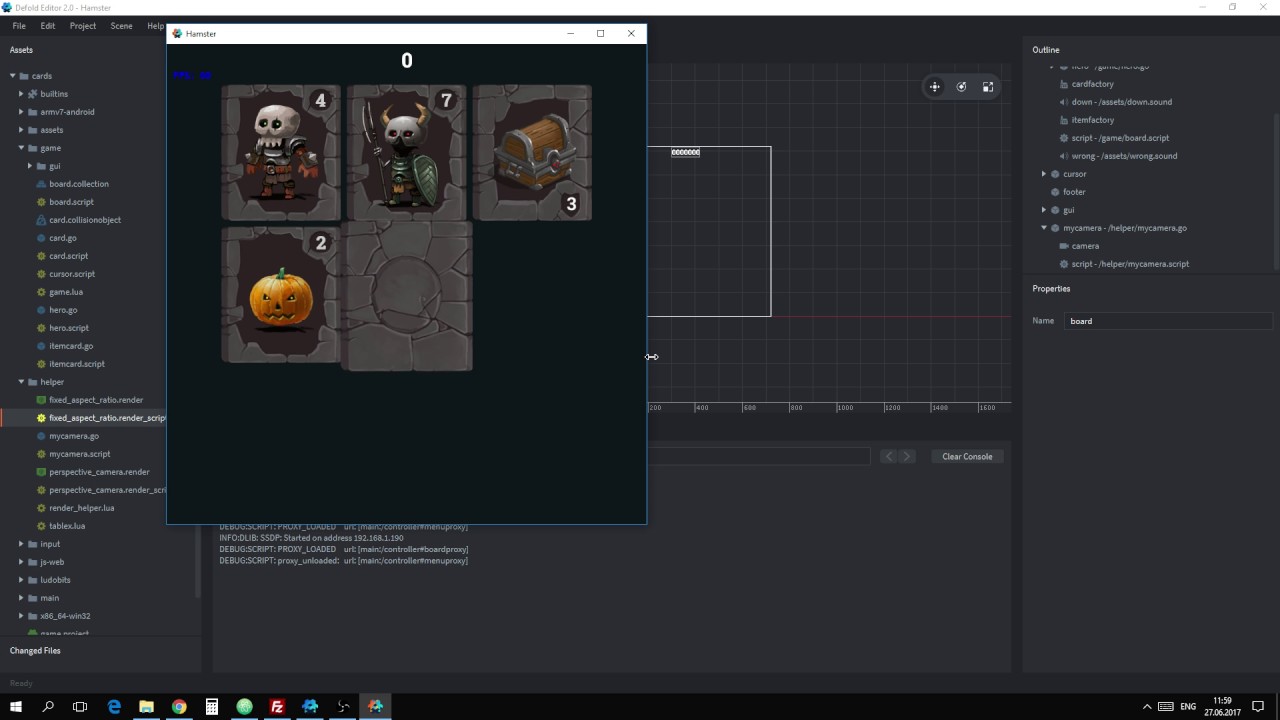Expand the gui node in Outline

[x=1044, y=210]
